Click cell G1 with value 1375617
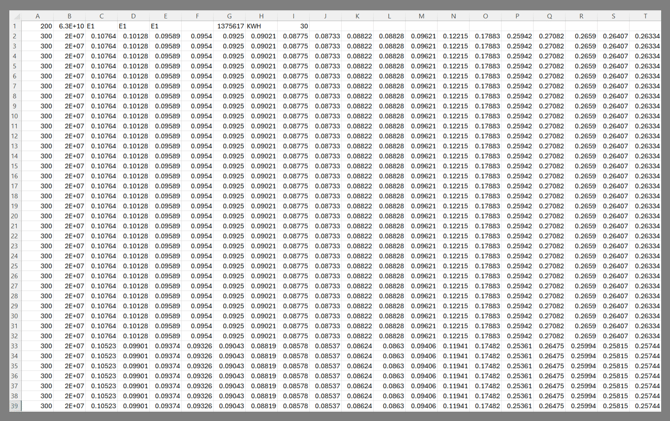 point(229,26)
